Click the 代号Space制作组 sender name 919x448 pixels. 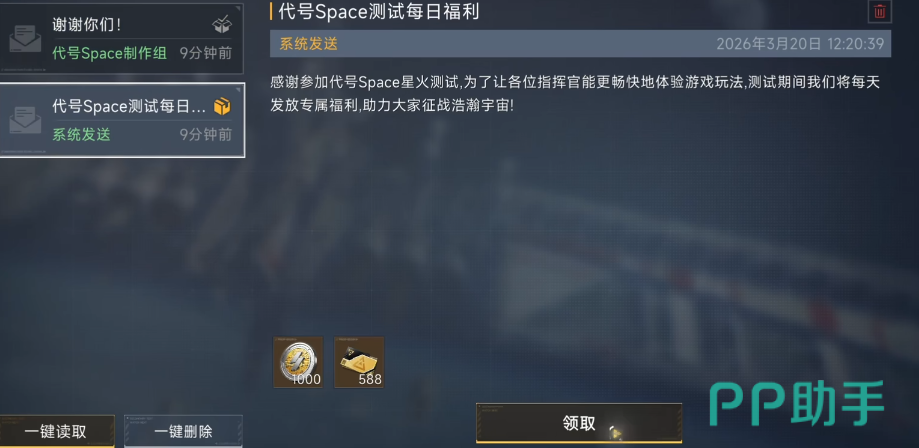point(110,53)
